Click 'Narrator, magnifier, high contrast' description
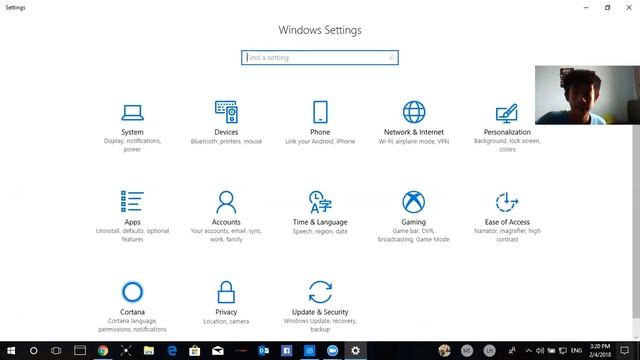The width and height of the screenshot is (640, 360). click(x=507, y=235)
